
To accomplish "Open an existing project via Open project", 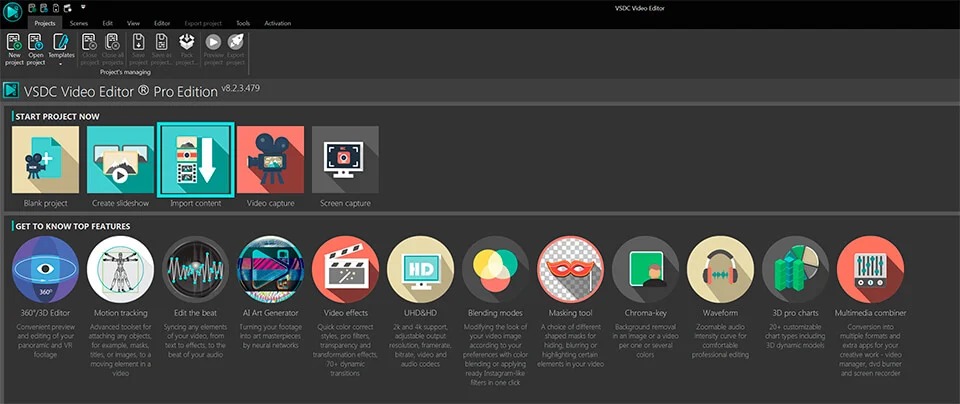I will pos(36,49).
